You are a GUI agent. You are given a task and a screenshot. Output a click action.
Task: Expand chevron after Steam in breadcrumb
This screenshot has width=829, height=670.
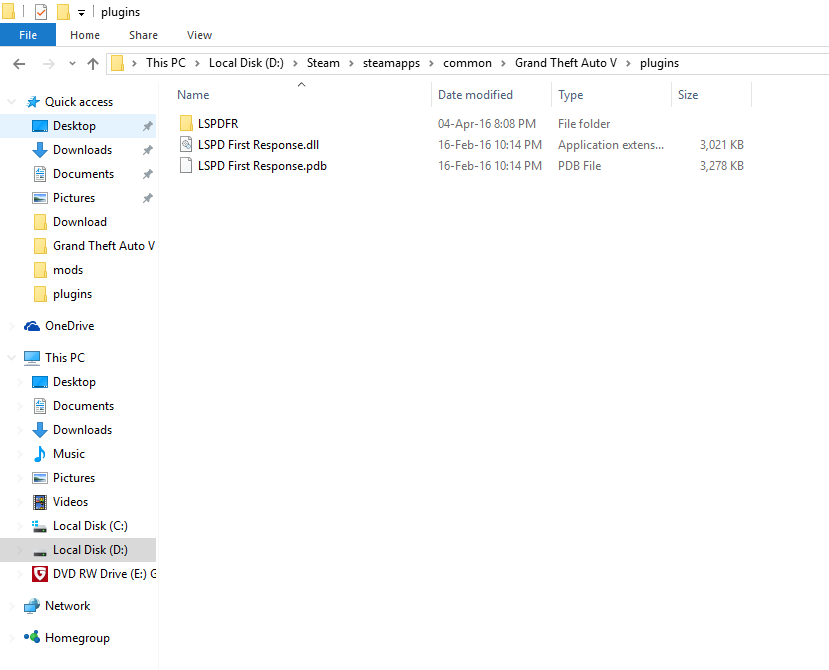[351, 63]
